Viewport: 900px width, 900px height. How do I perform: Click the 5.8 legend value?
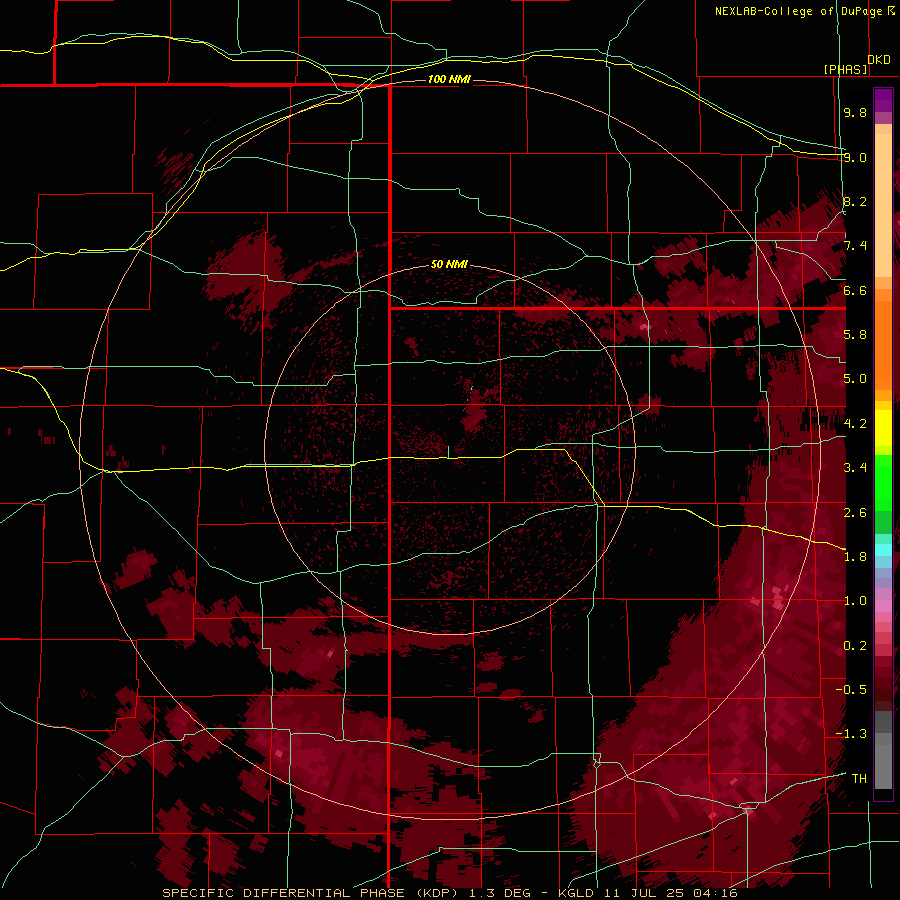855,335
